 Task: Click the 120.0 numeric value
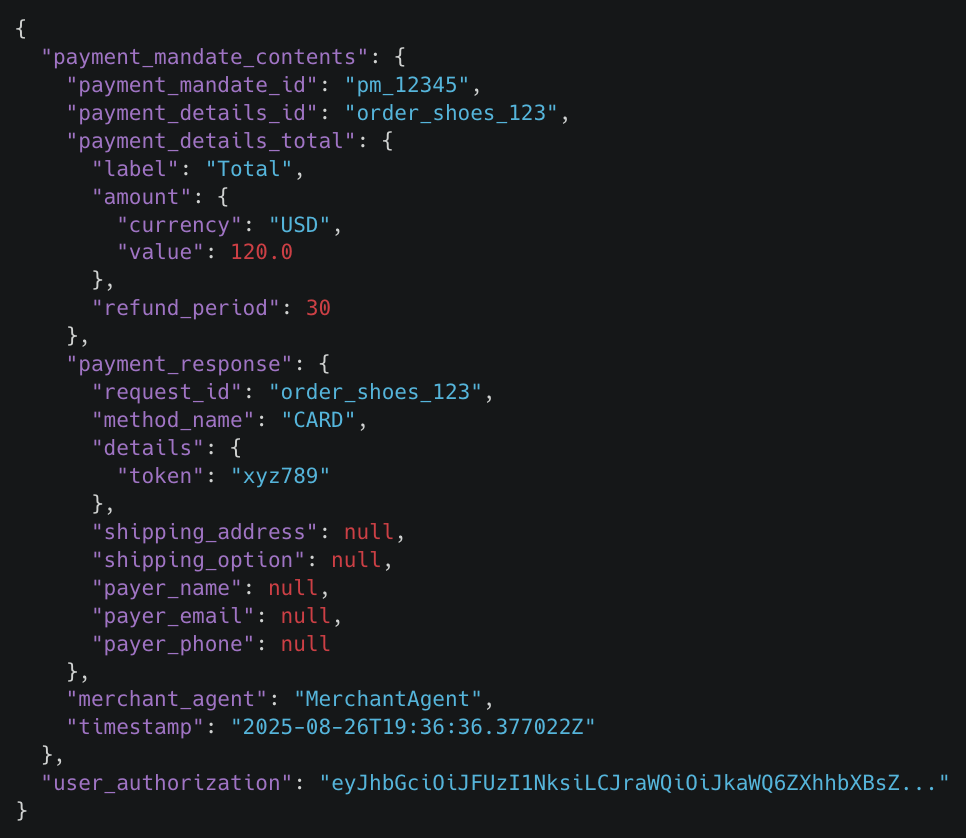coord(261,252)
